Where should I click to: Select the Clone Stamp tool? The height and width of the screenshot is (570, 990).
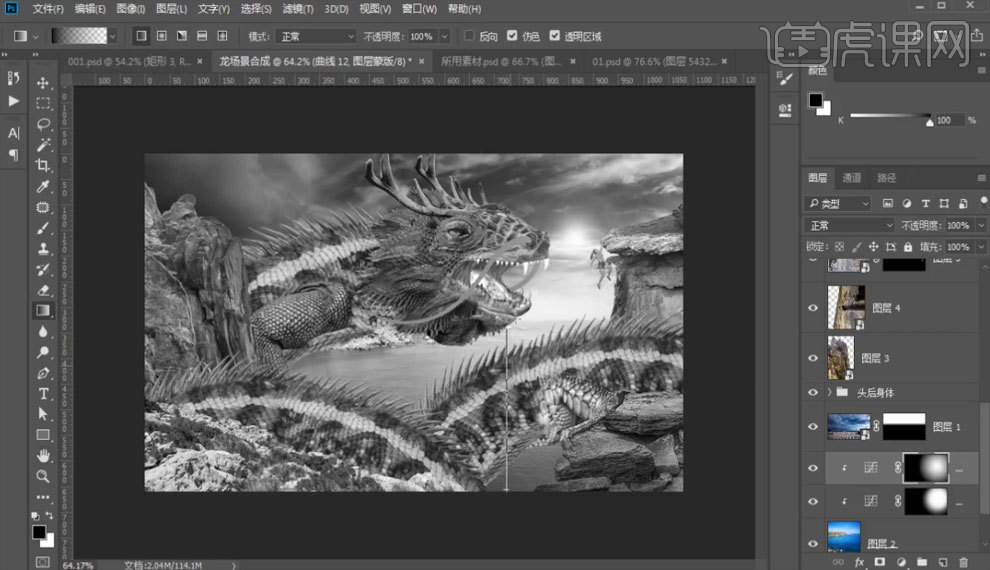pos(43,249)
